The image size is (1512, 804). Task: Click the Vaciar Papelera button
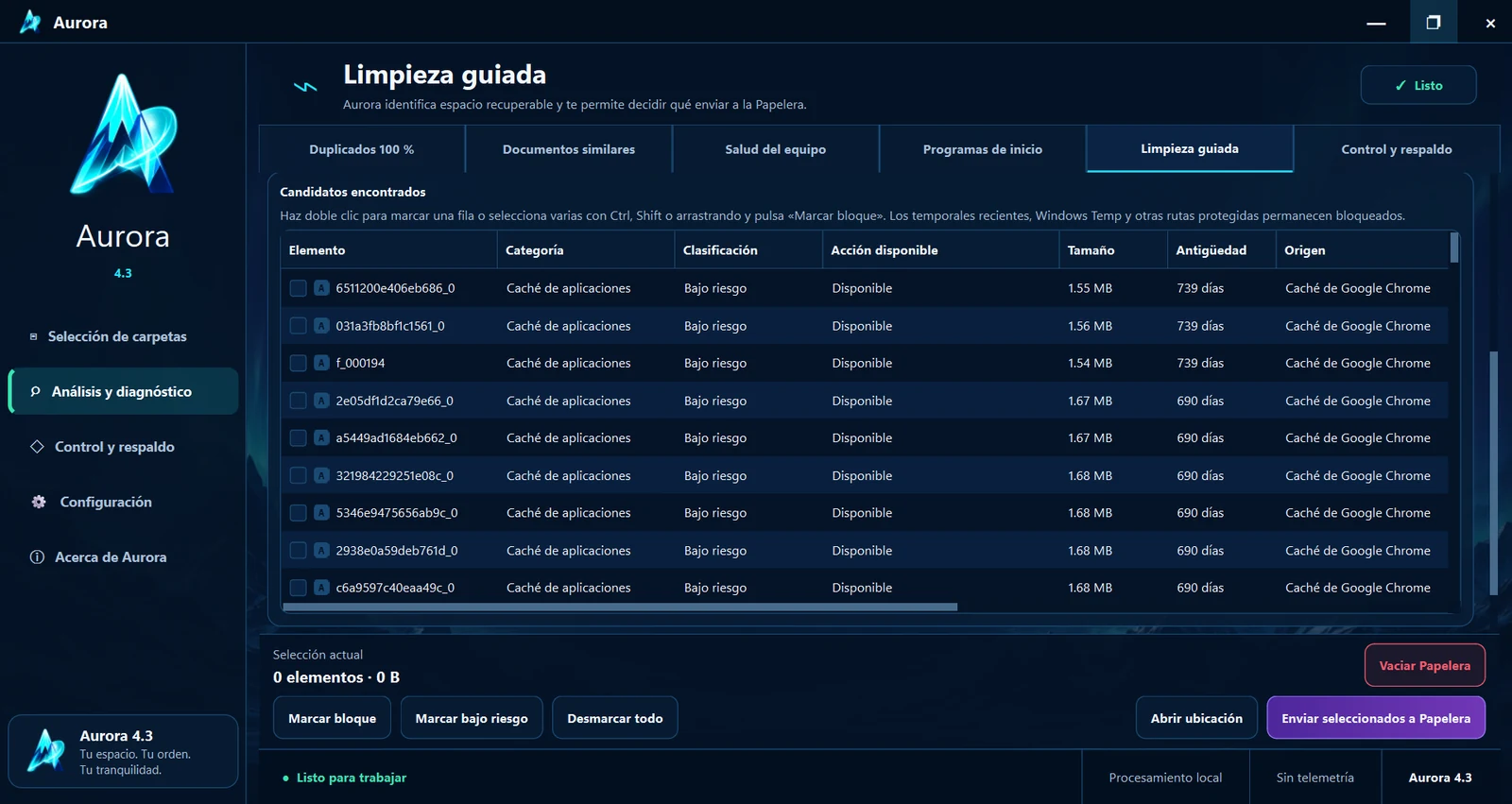click(1425, 665)
